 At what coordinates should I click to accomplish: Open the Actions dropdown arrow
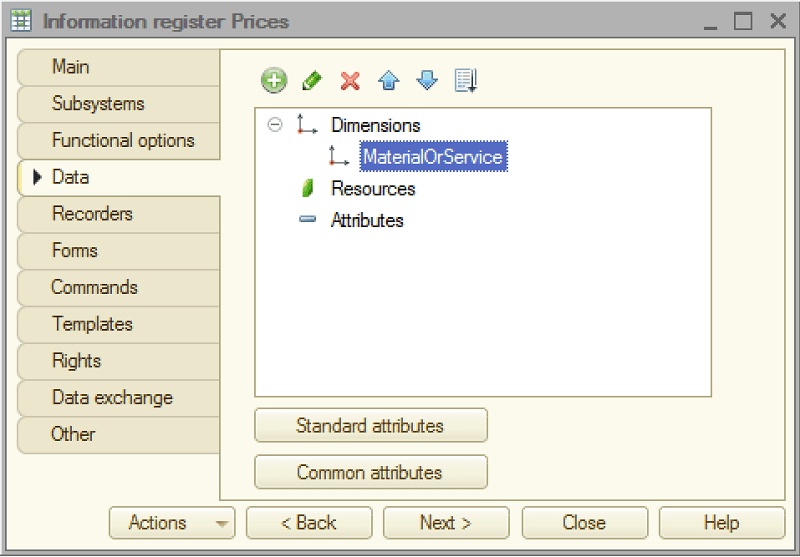pos(221,523)
